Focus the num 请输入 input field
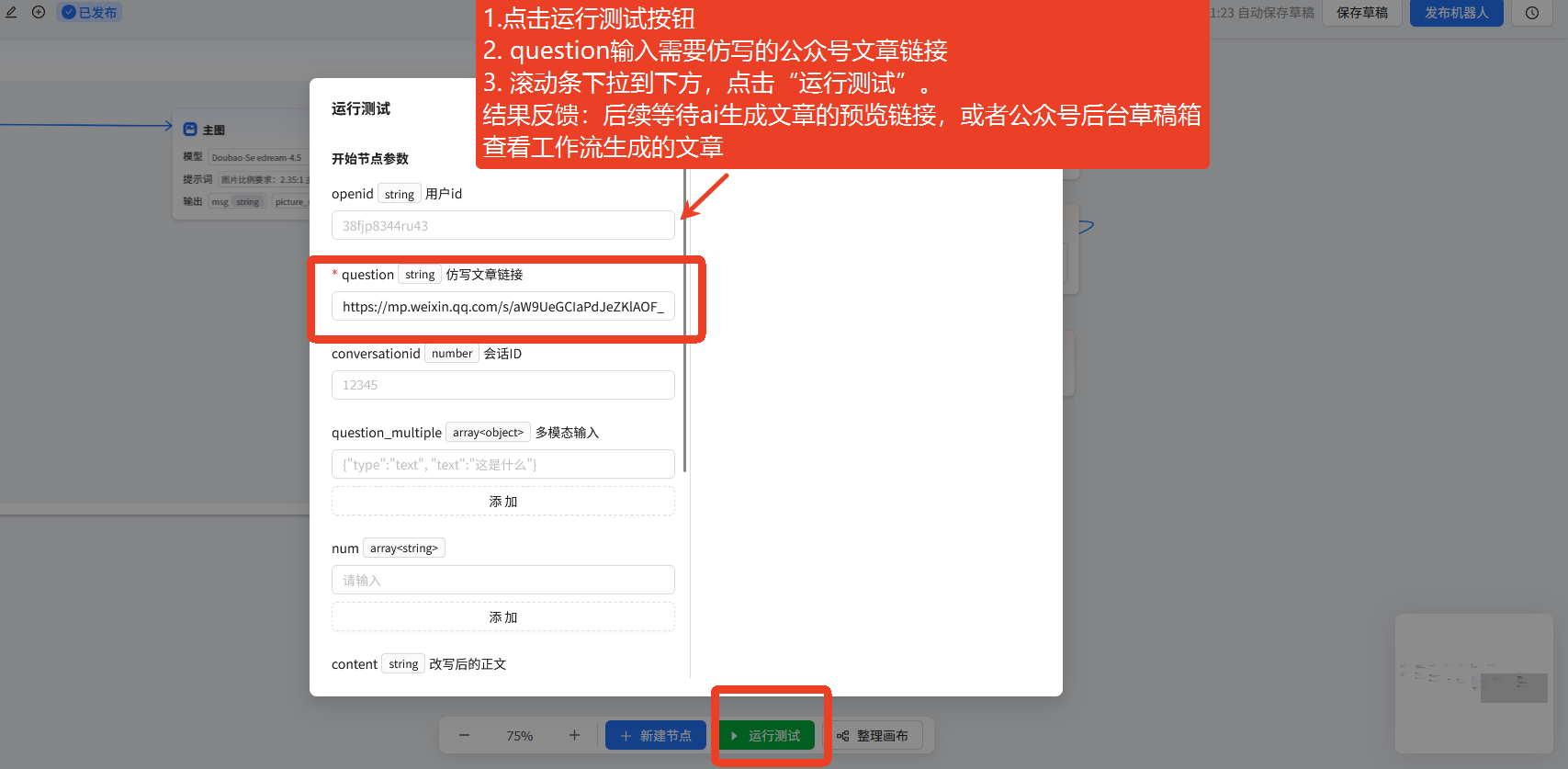The width and height of the screenshot is (1568, 769). tap(503, 580)
